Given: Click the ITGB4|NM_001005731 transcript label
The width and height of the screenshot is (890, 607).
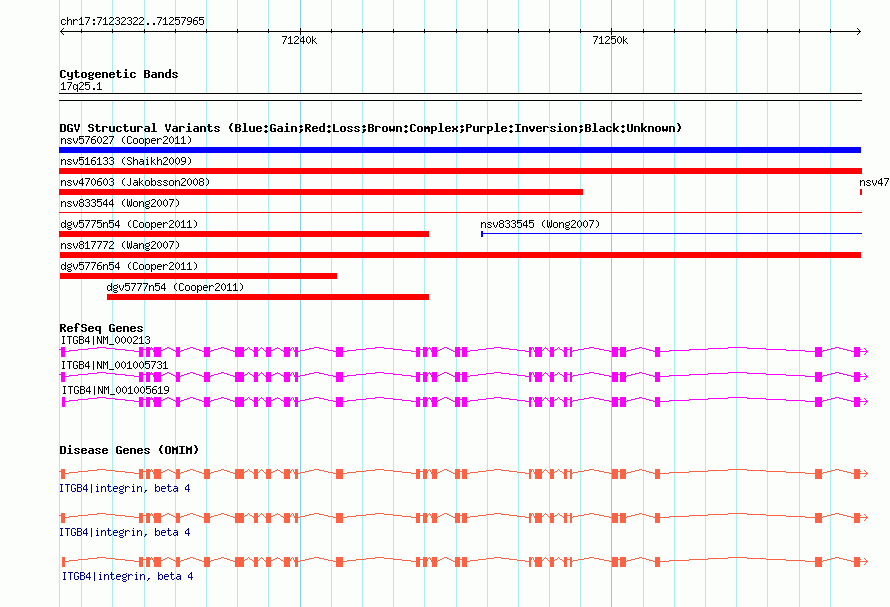Looking at the screenshot, I should (114, 365).
